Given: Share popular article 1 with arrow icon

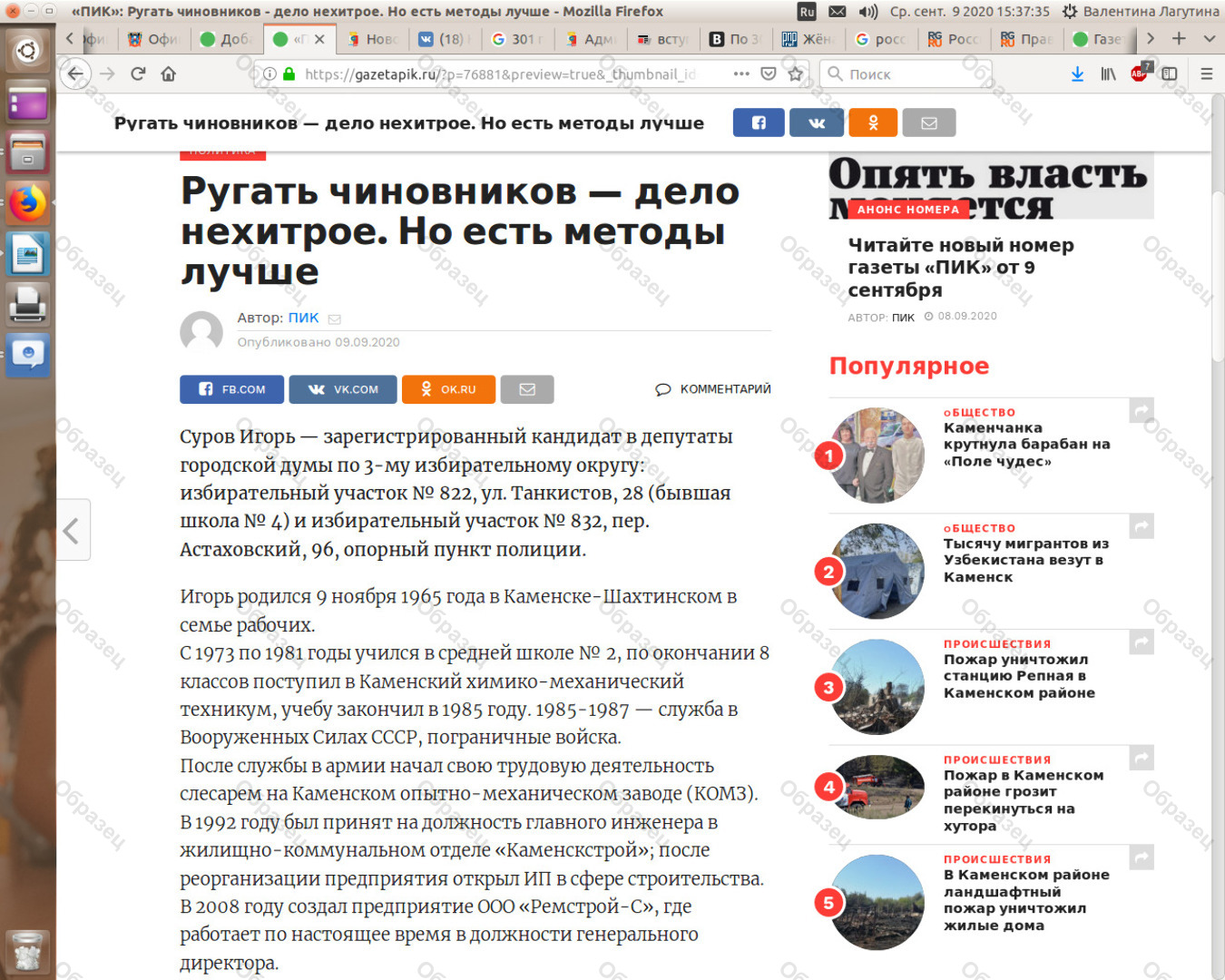Looking at the screenshot, I should [1142, 410].
